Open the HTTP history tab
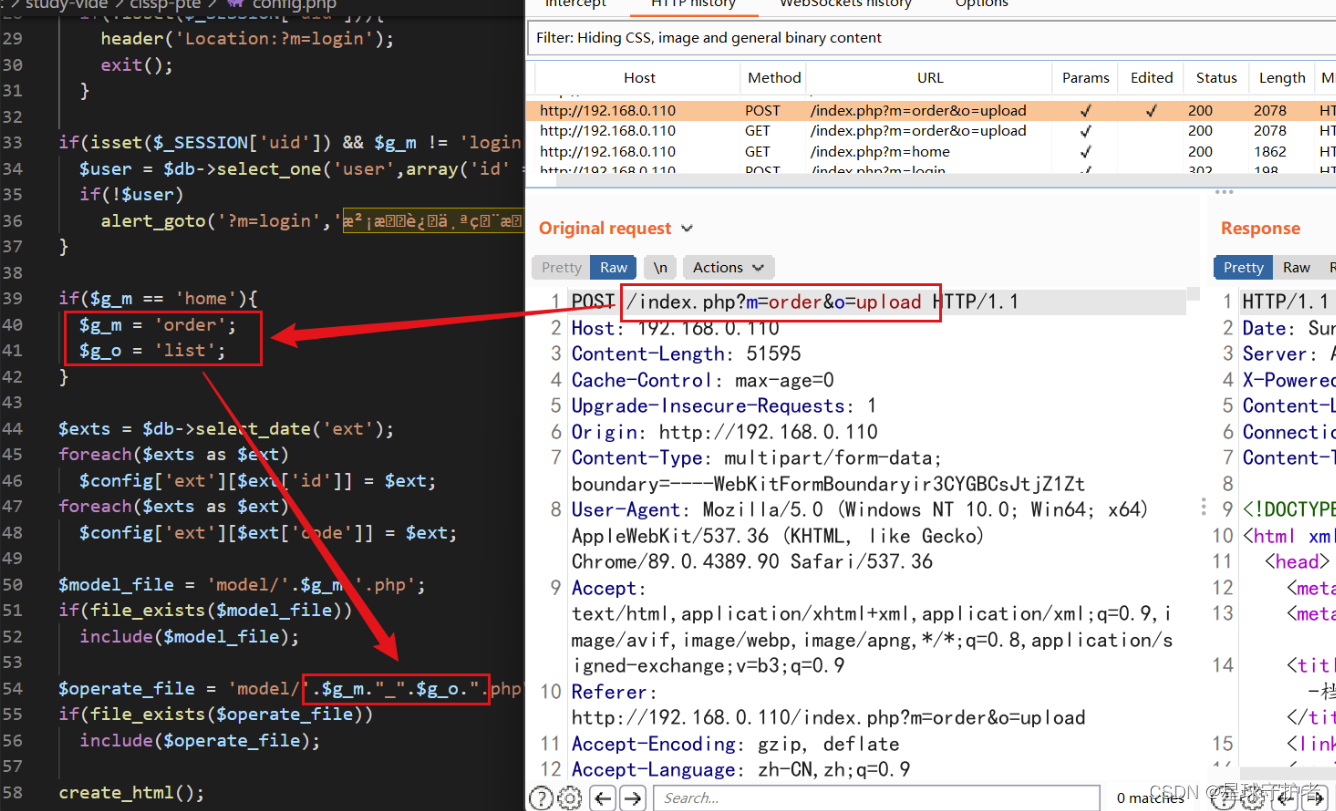The height and width of the screenshot is (811, 1336). [x=691, y=4]
